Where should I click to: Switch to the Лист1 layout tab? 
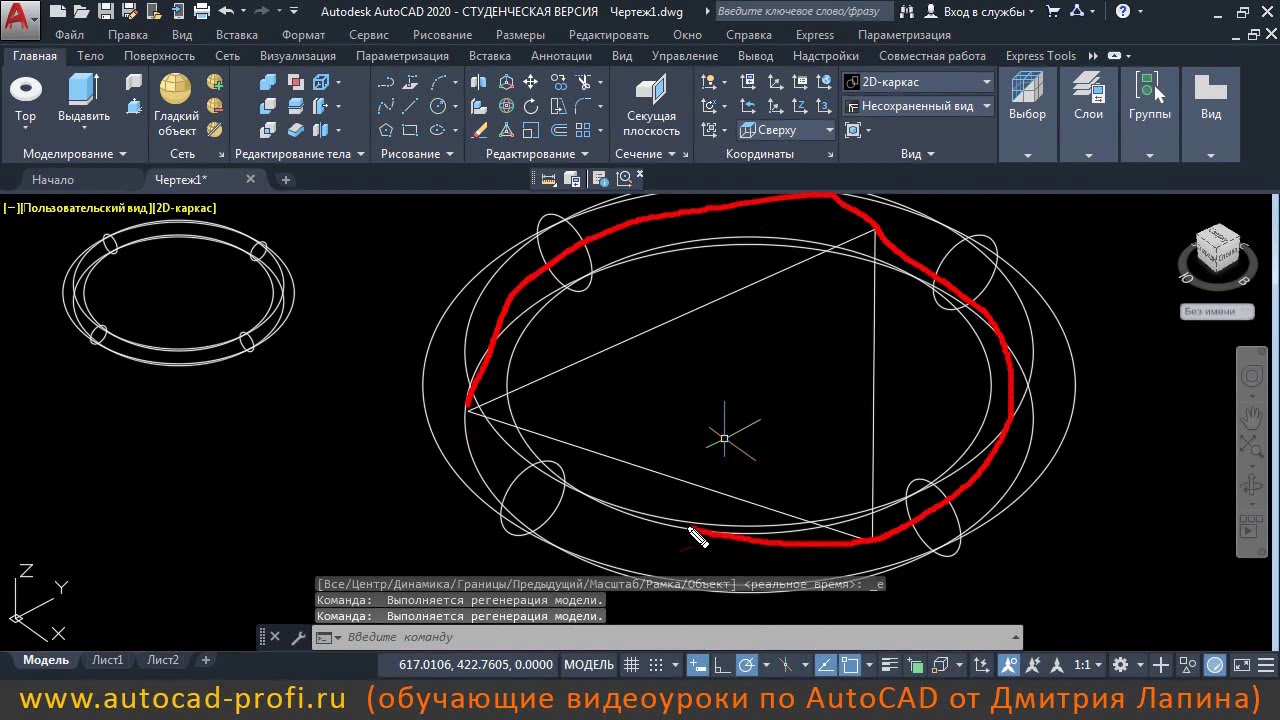coord(108,660)
